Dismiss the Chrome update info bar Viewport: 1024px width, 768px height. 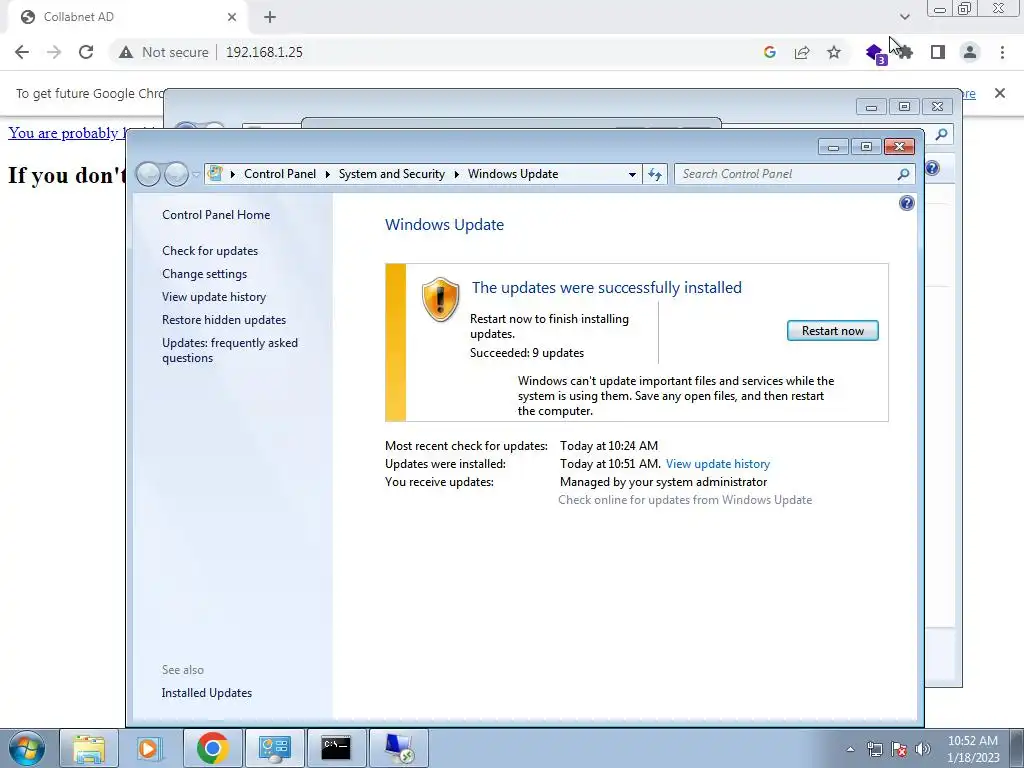pyautogui.click(x=999, y=93)
